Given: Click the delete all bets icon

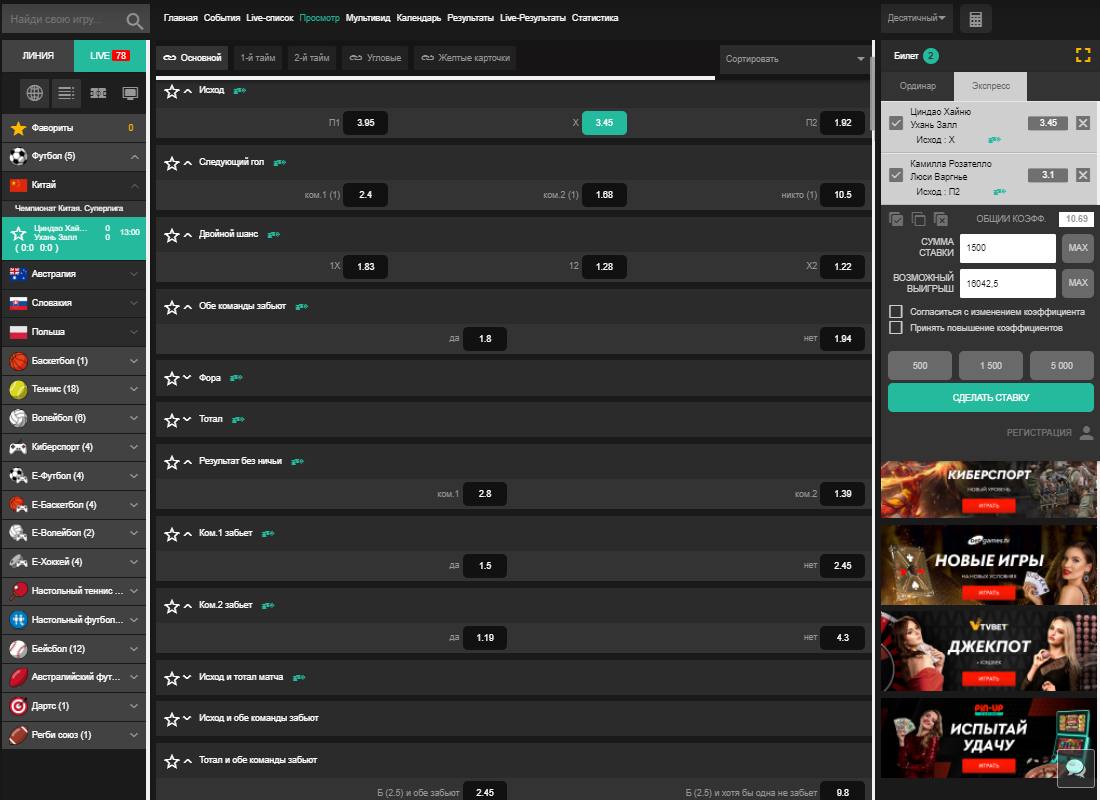Looking at the screenshot, I should point(940,219).
